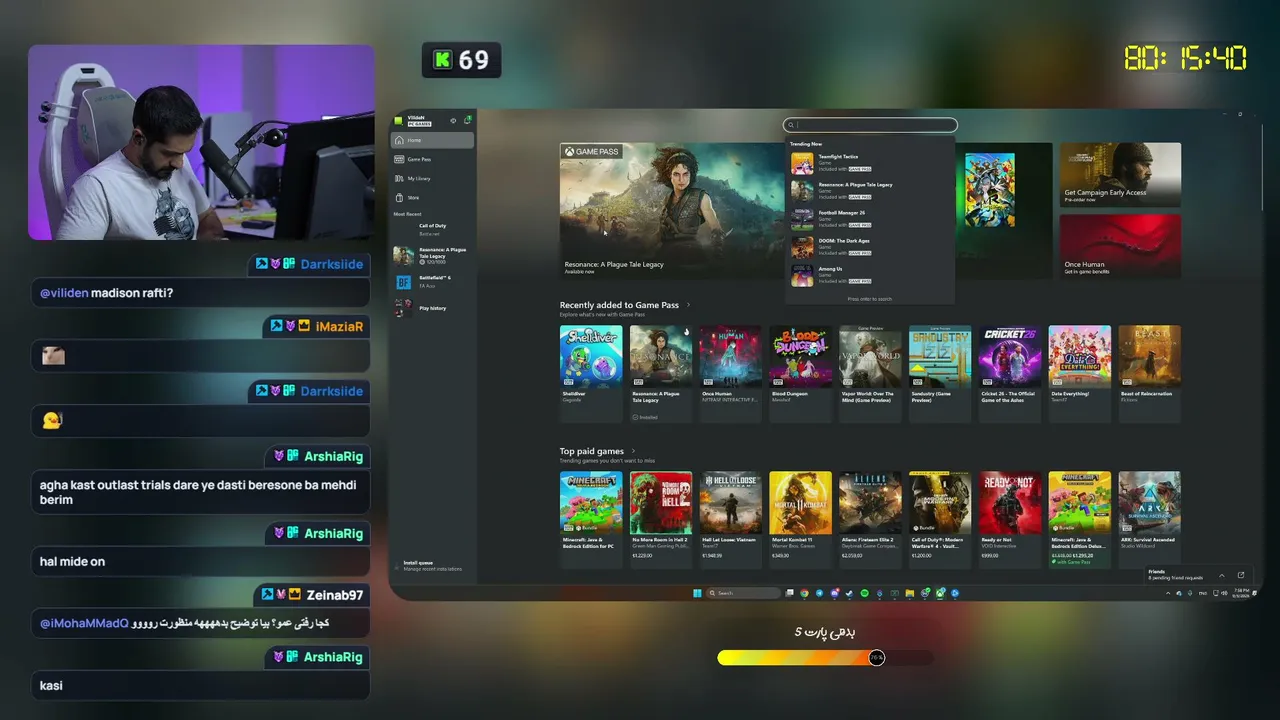Open the Get Campaign Early Access banner
The width and height of the screenshot is (1280, 720).
(1120, 175)
